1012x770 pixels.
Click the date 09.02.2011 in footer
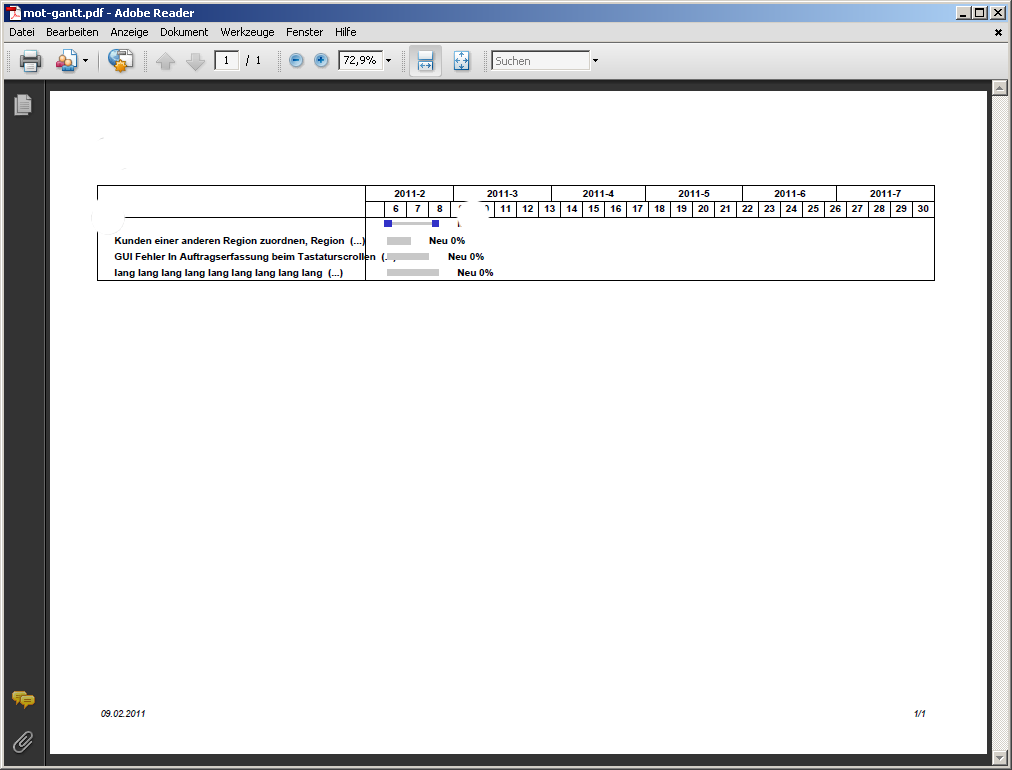point(123,714)
